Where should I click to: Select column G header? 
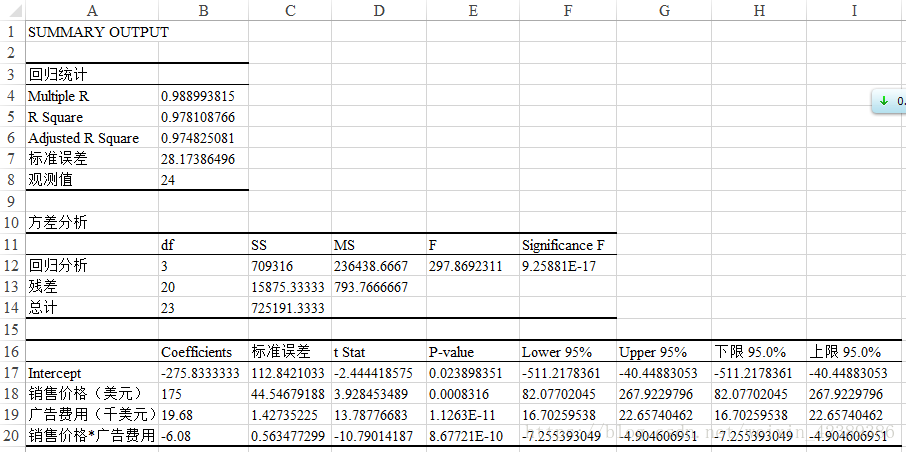click(664, 10)
